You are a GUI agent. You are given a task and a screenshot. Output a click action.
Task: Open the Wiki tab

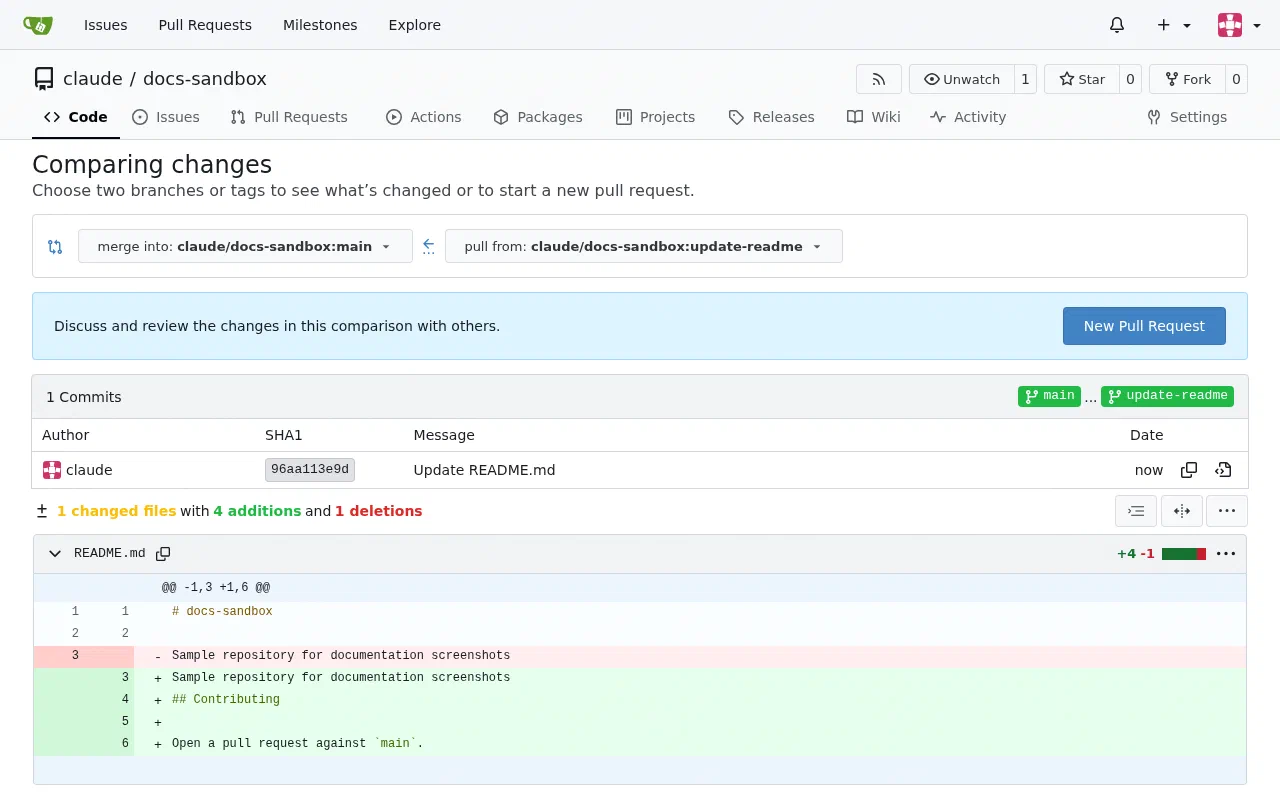tap(874, 117)
